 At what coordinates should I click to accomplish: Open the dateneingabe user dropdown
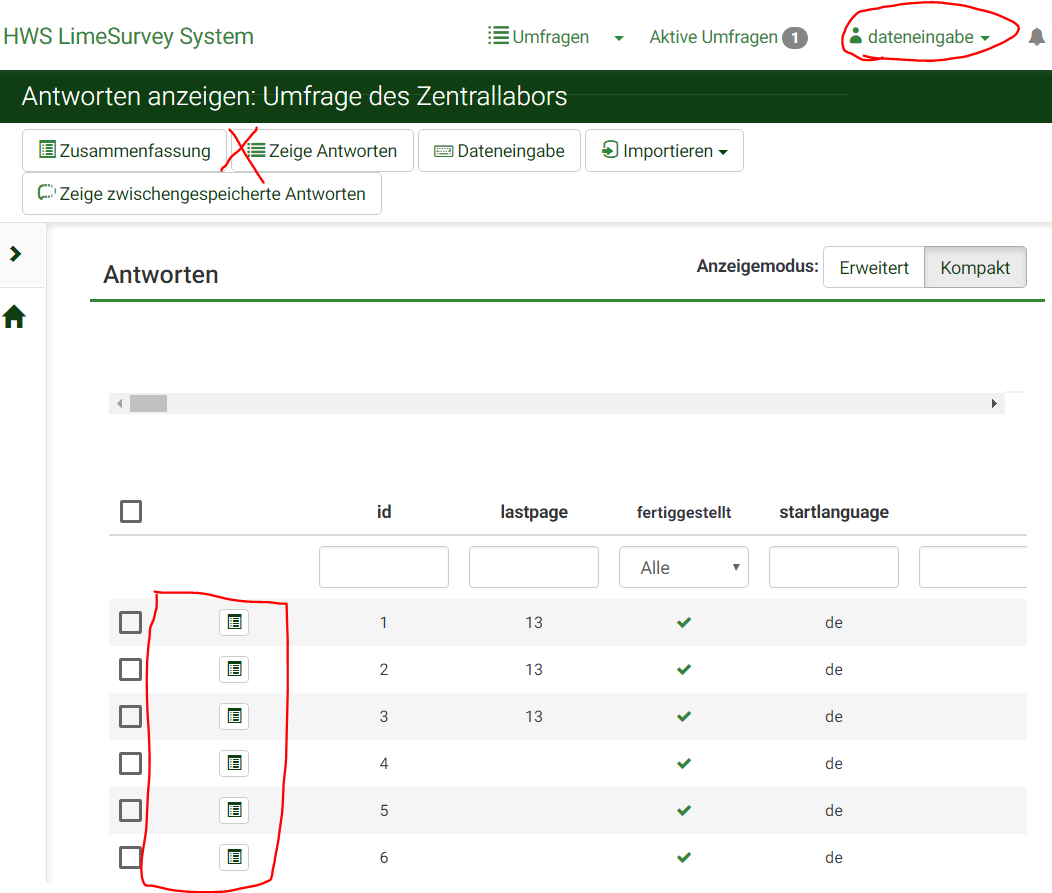click(x=919, y=37)
